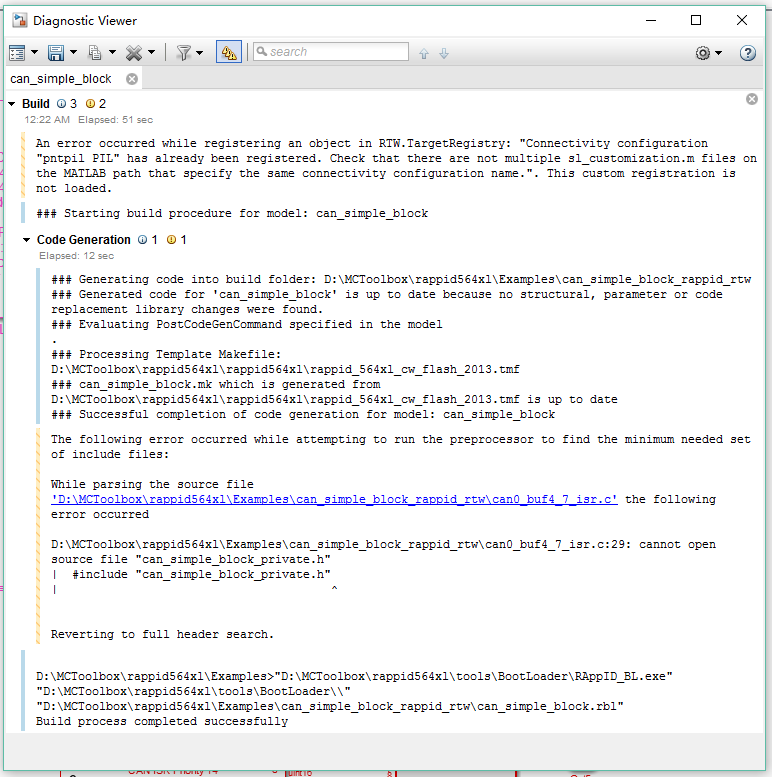Image resolution: width=772 pixels, height=777 pixels.
Task: Collapse the Code Generation section
Action: point(27,240)
